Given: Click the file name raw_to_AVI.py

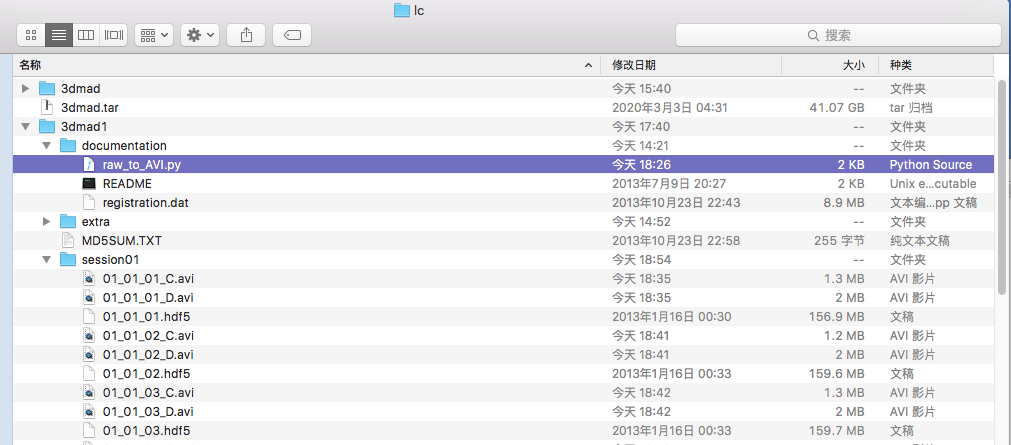Looking at the screenshot, I should tap(142, 165).
